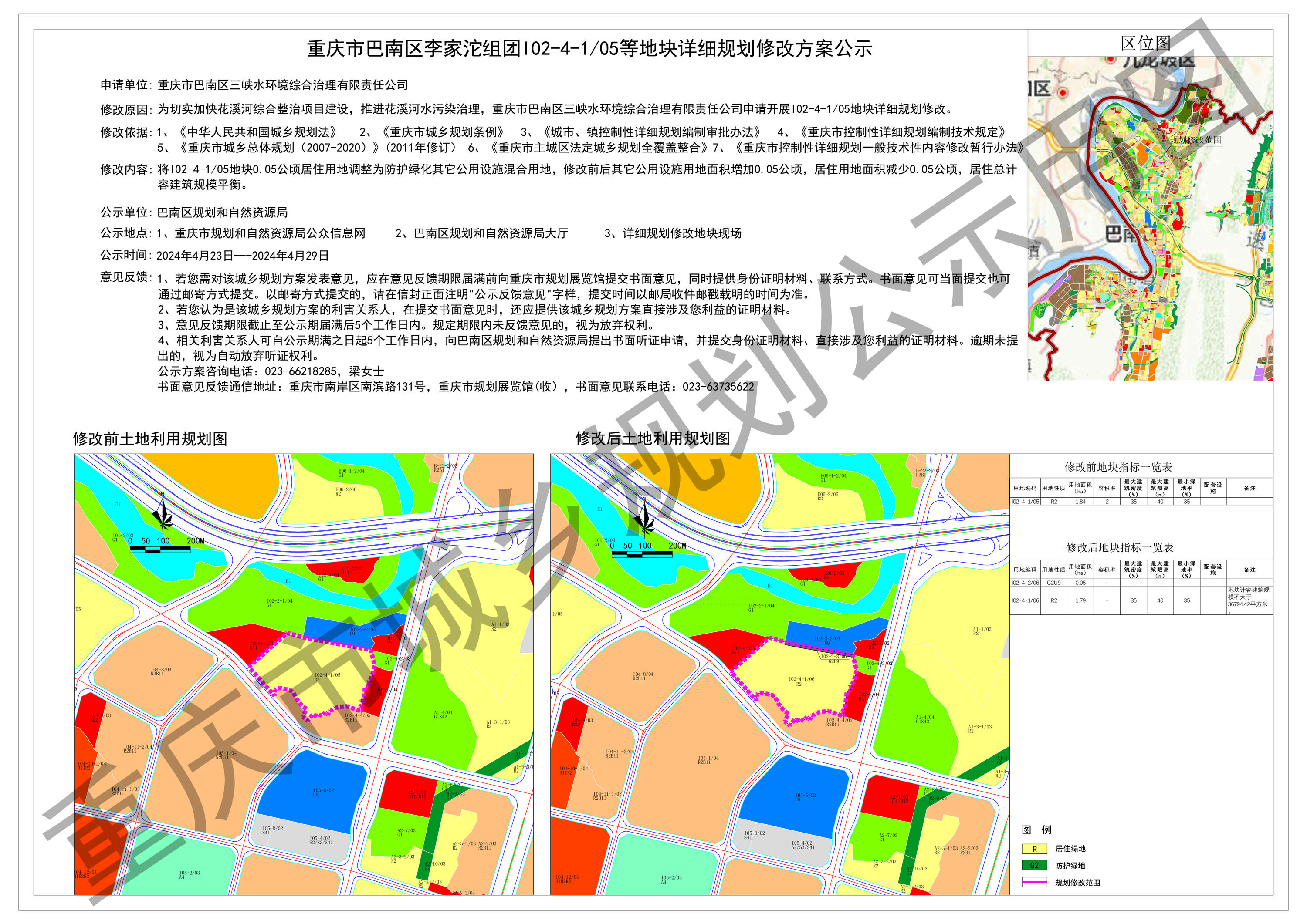Click the 防护绿地 legend label
Viewport: 1307px width, 924px height.
[1070, 866]
